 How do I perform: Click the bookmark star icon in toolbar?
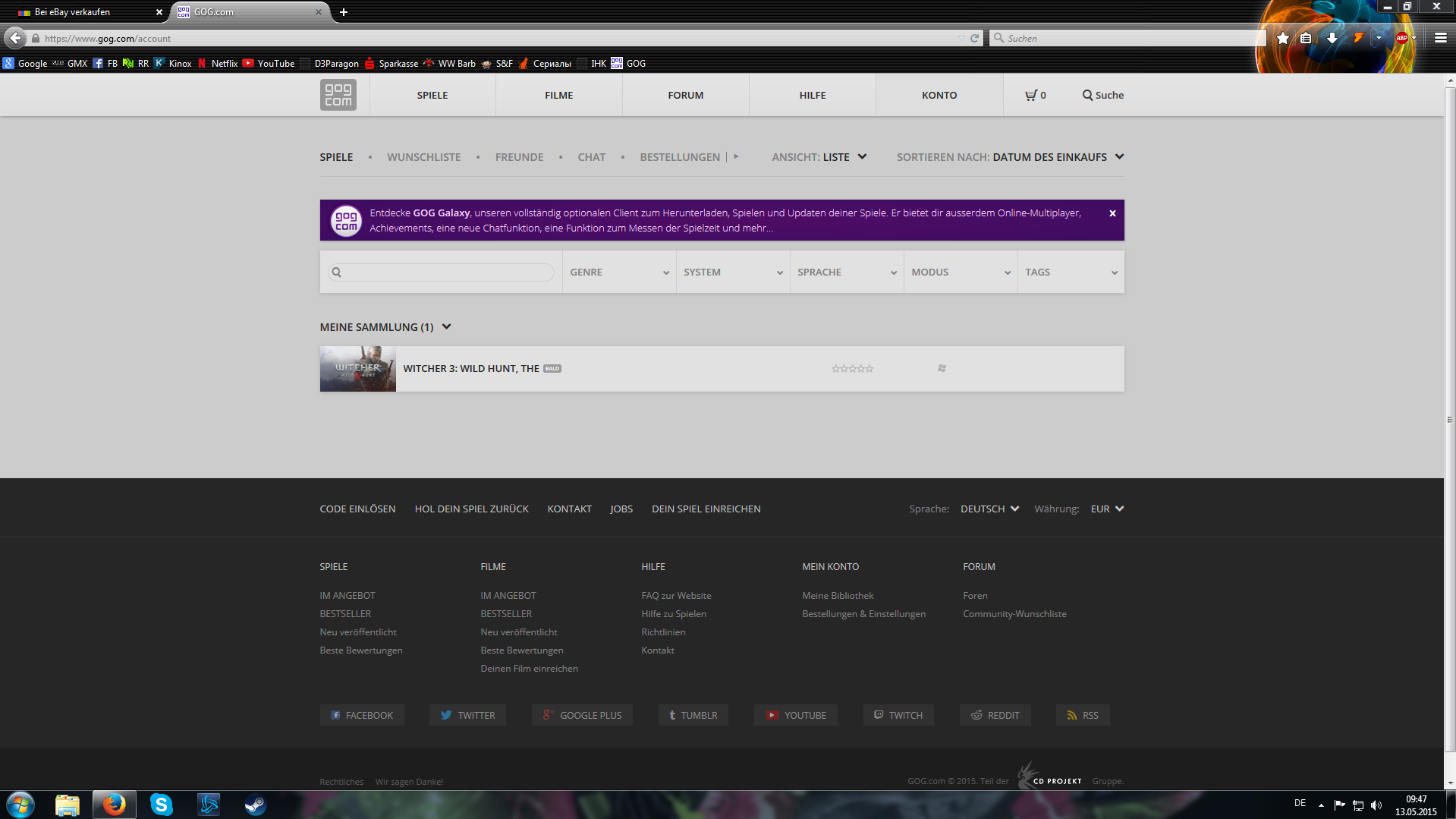(x=1282, y=38)
